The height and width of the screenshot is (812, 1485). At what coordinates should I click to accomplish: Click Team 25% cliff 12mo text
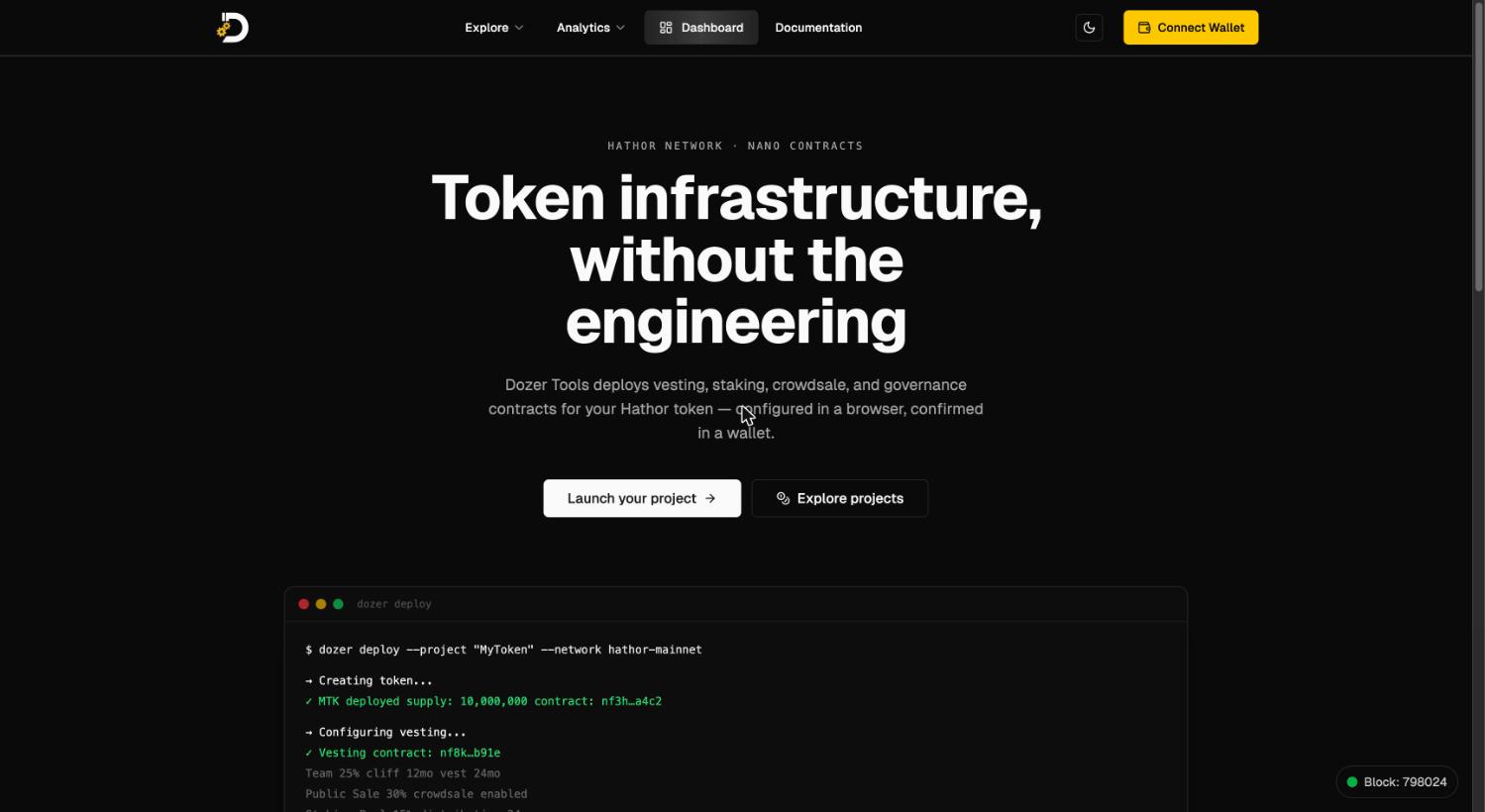tap(403, 773)
